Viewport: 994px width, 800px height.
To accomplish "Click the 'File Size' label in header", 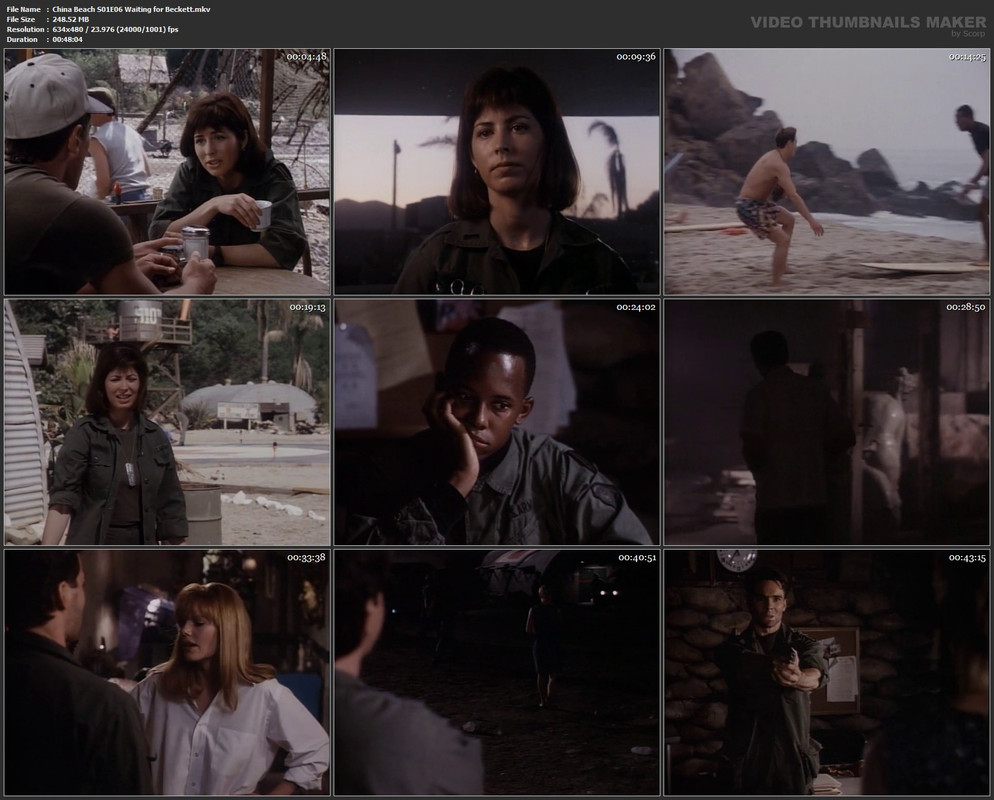I will (21, 20).
